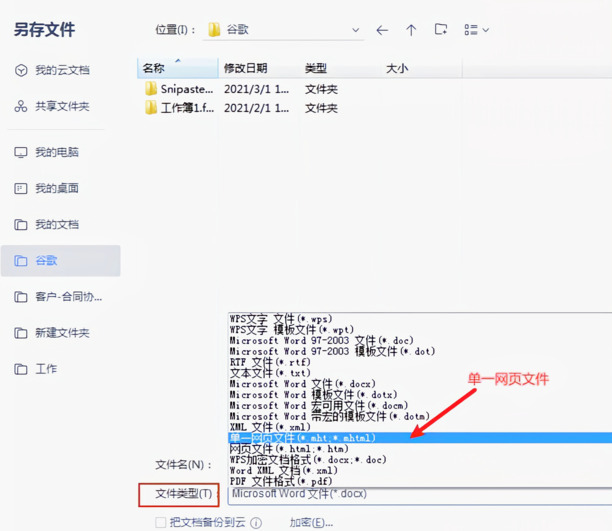
Task: Click the Snipaste folder icon
Action: point(151,89)
